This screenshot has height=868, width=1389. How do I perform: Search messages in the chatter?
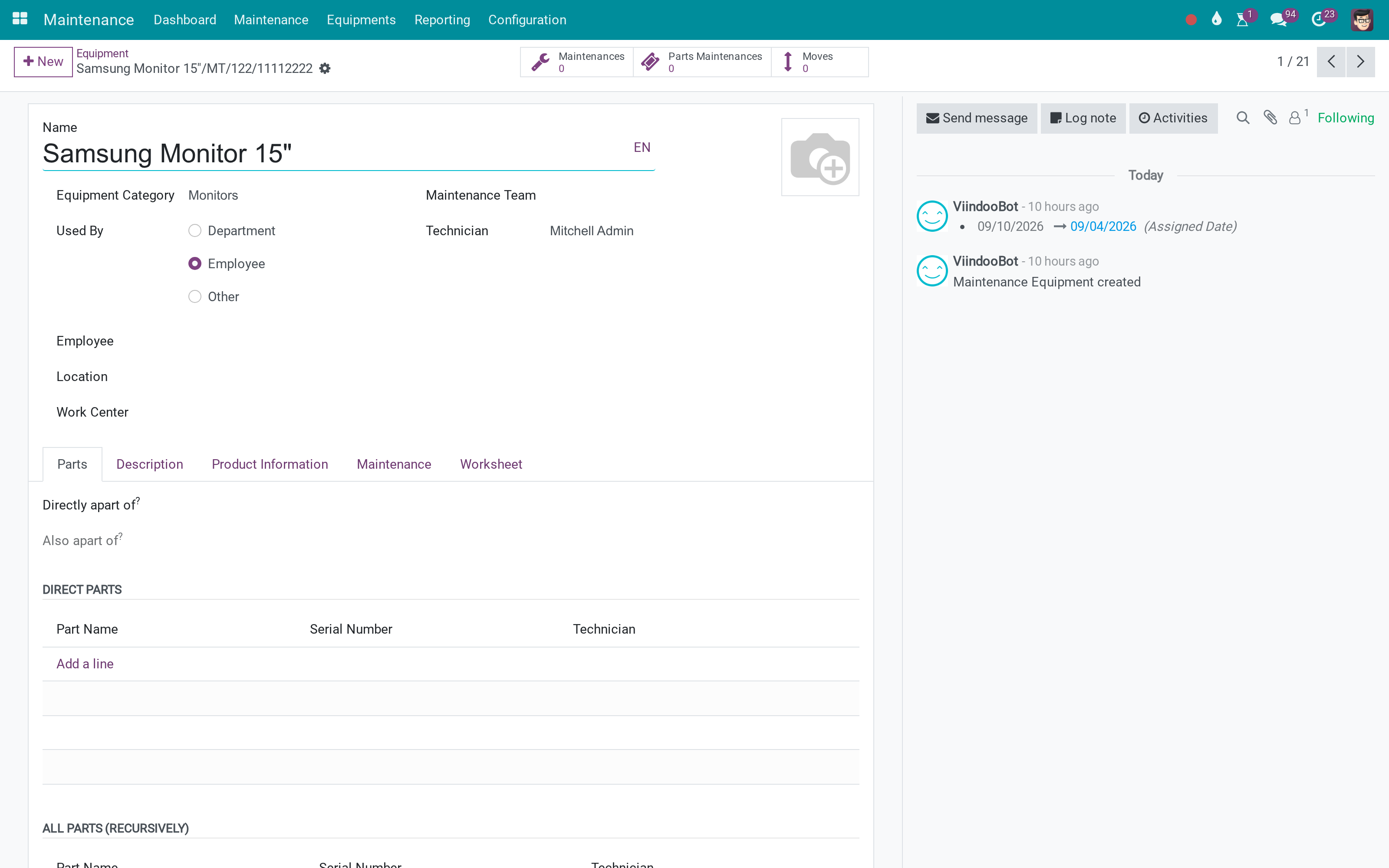pyautogui.click(x=1243, y=118)
